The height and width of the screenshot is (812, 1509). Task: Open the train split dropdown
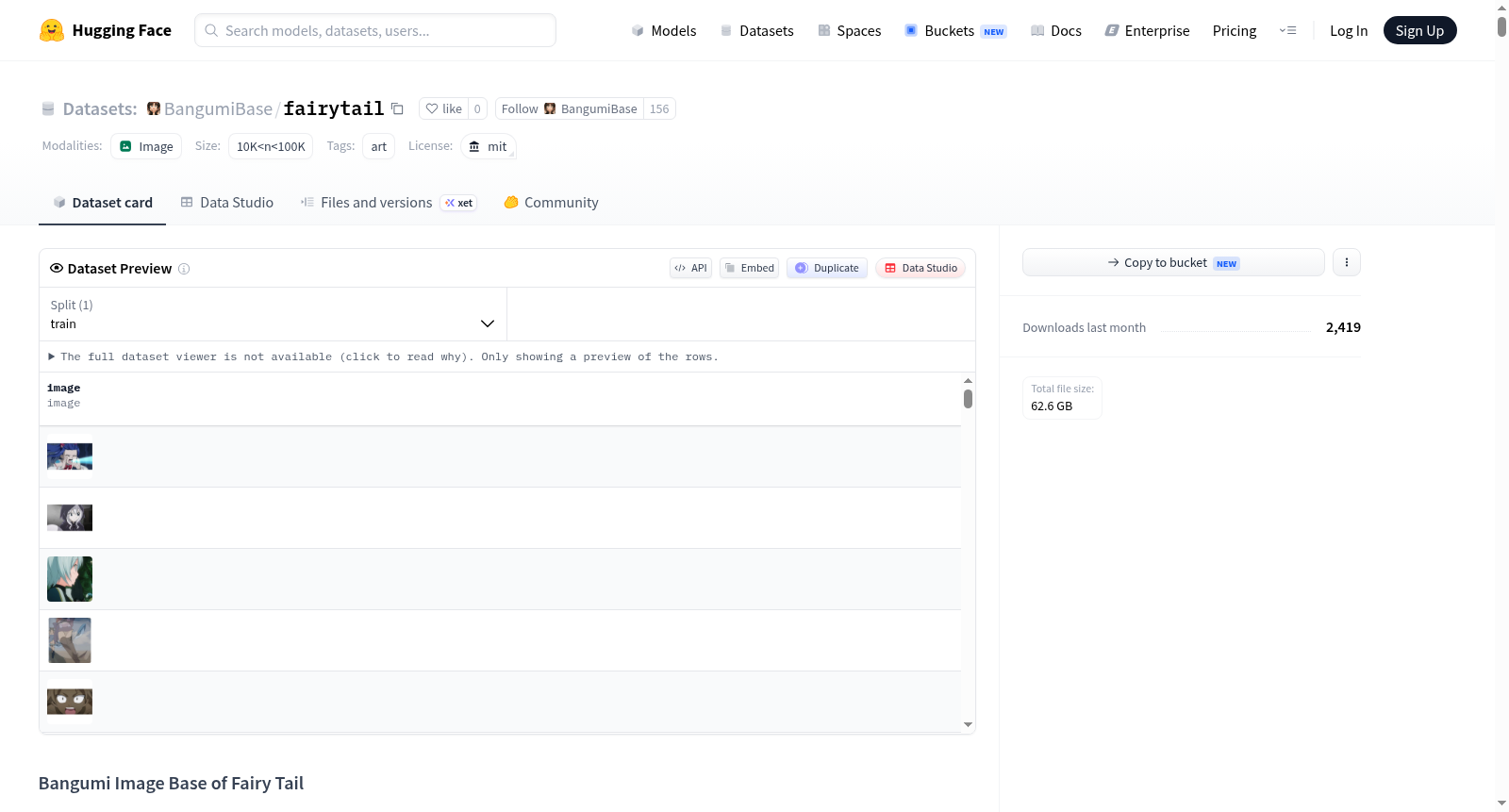coord(273,314)
